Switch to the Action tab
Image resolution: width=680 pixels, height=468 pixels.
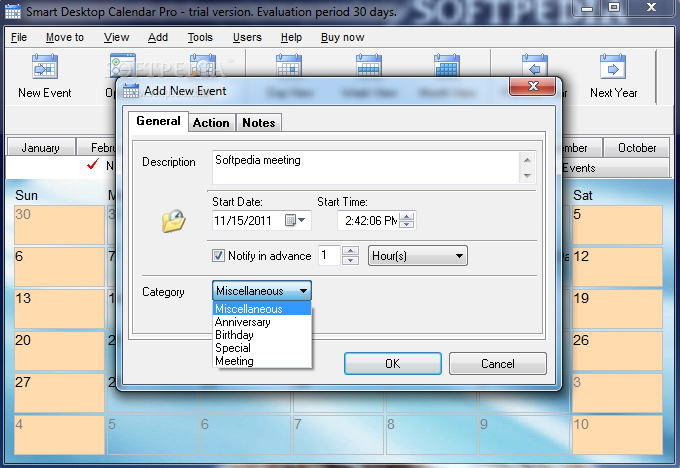click(x=211, y=123)
